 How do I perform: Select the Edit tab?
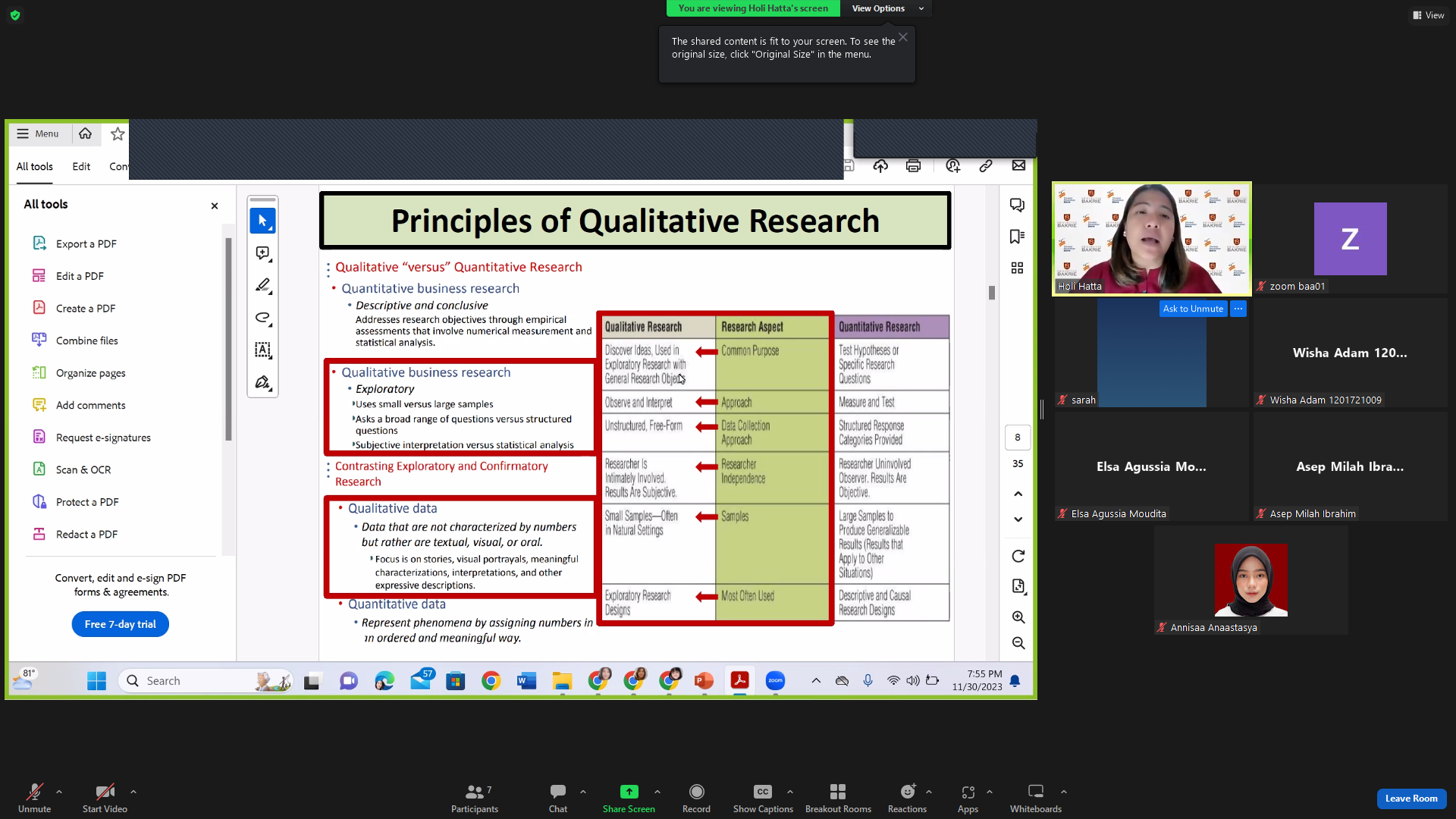tap(81, 166)
